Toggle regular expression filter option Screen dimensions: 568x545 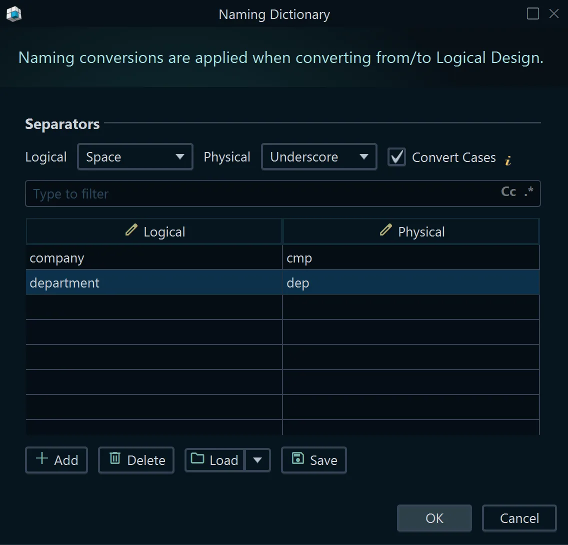tap(529, 191)
